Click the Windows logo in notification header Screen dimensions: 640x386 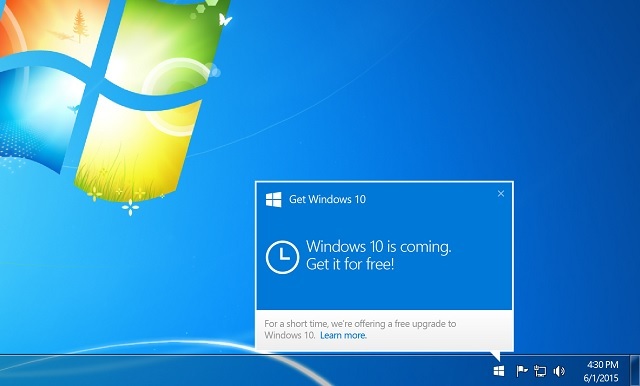click(x=273, y=200)
